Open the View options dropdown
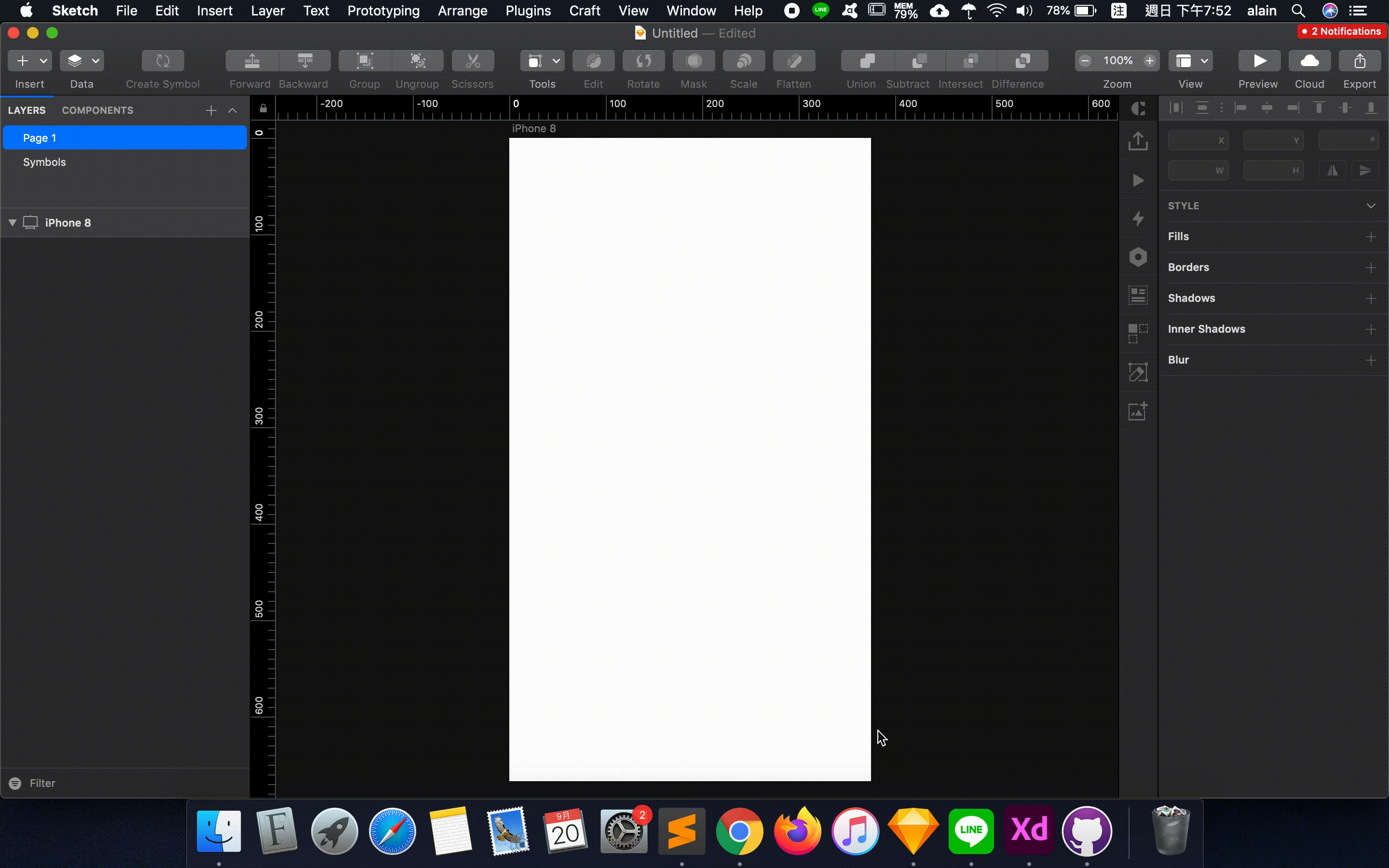 (x=1204, y=61)
